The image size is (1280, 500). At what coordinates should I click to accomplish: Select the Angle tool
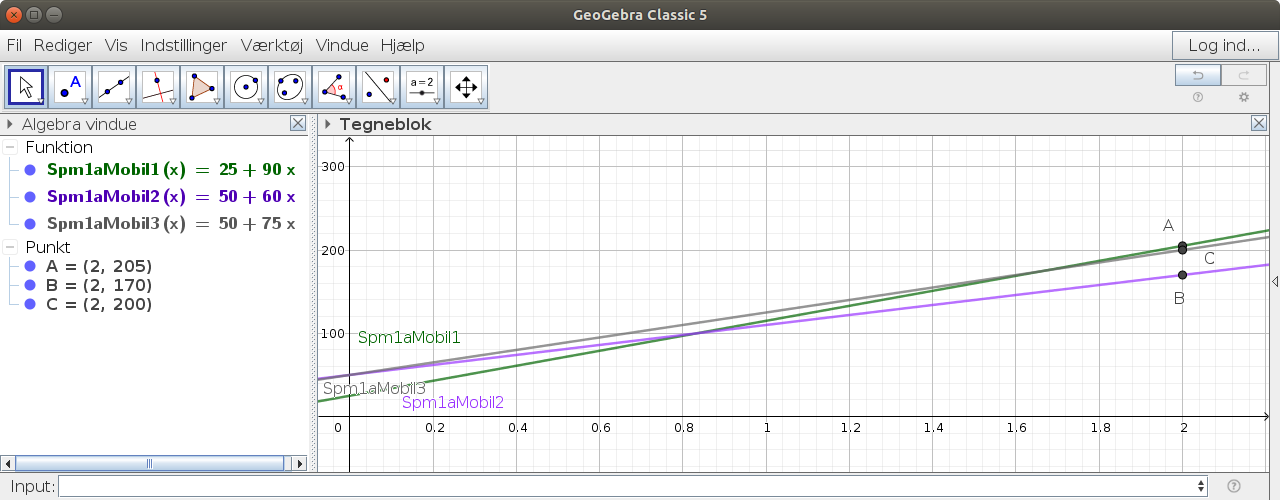[x=334, y=88]
